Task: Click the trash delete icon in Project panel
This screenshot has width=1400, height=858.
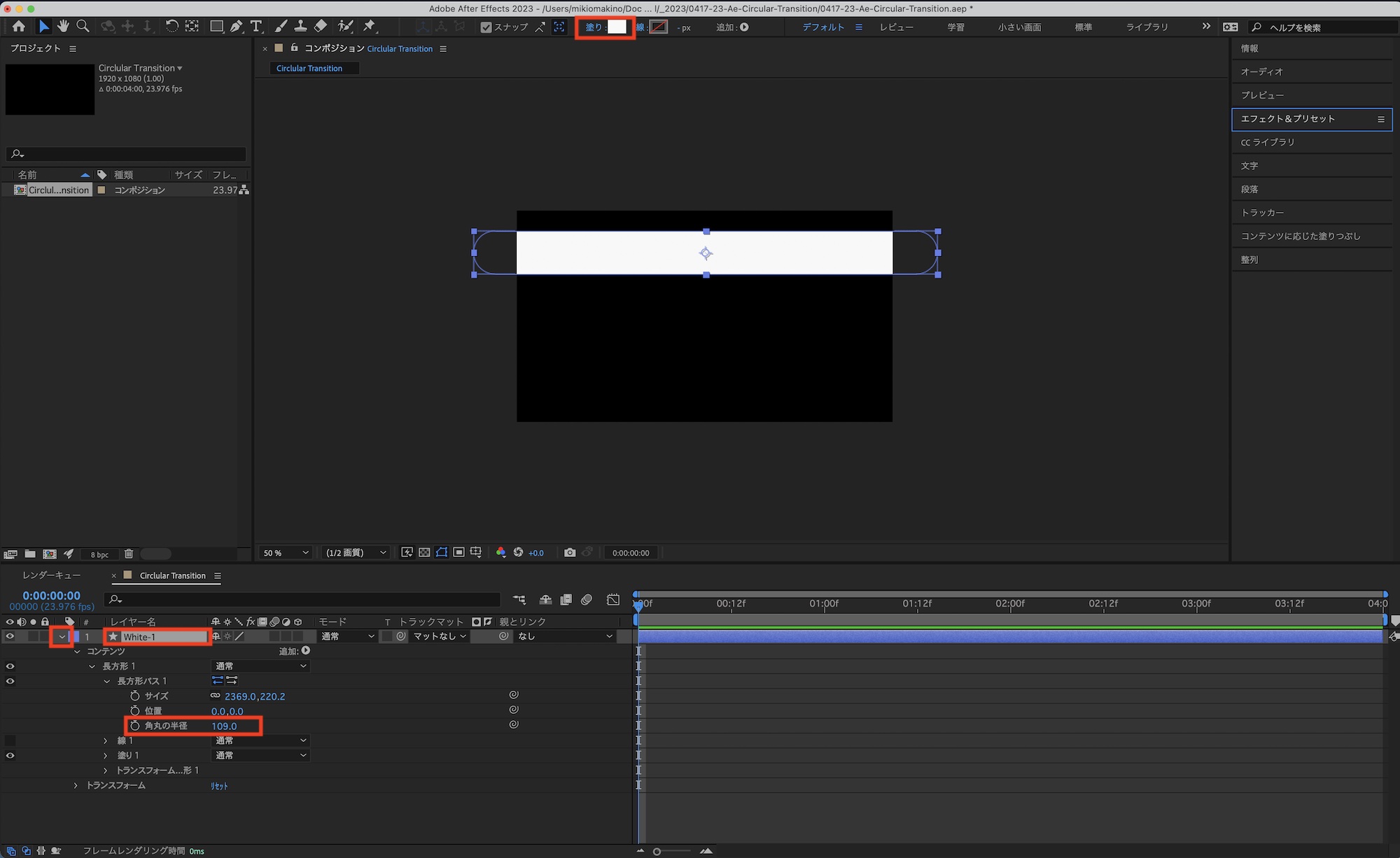Action: click(x=129, y=554)
